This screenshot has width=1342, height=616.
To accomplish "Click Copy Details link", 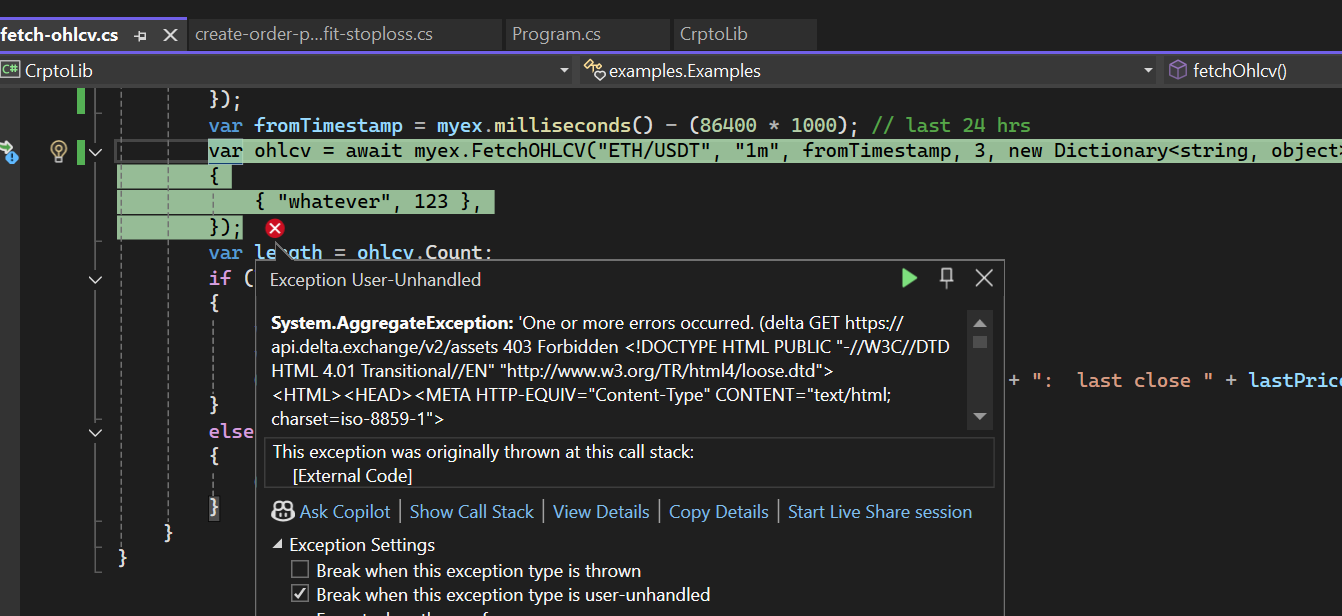I will tap(719, 512).
